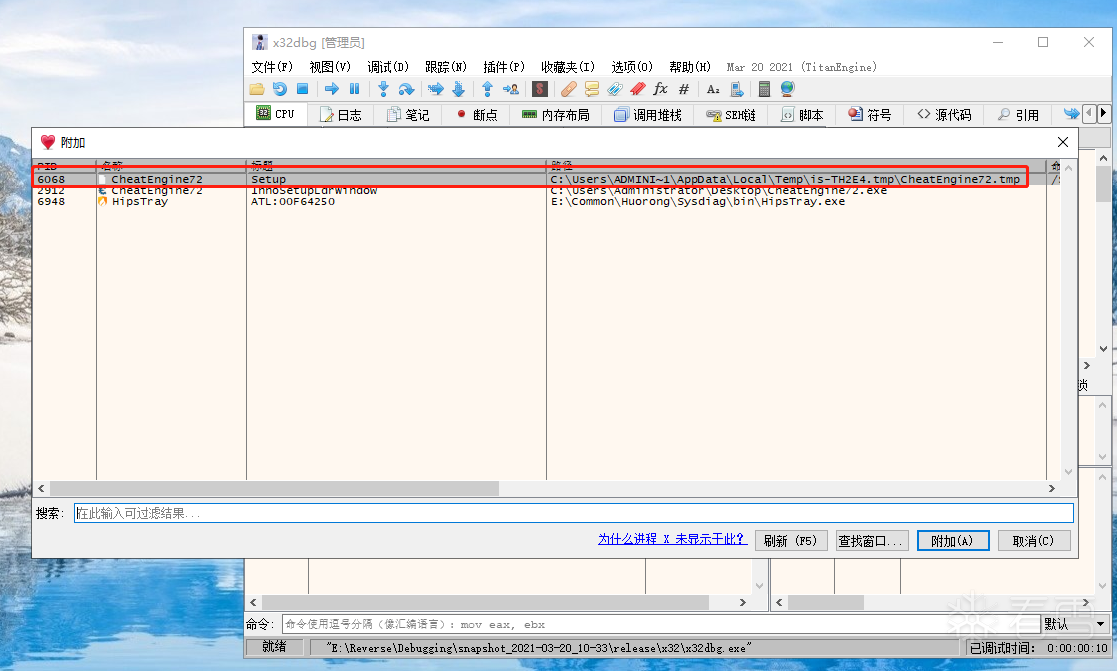Open the Calculator toolbar icon
This screenshot has width=1117, height=671.
coord(764,89)
